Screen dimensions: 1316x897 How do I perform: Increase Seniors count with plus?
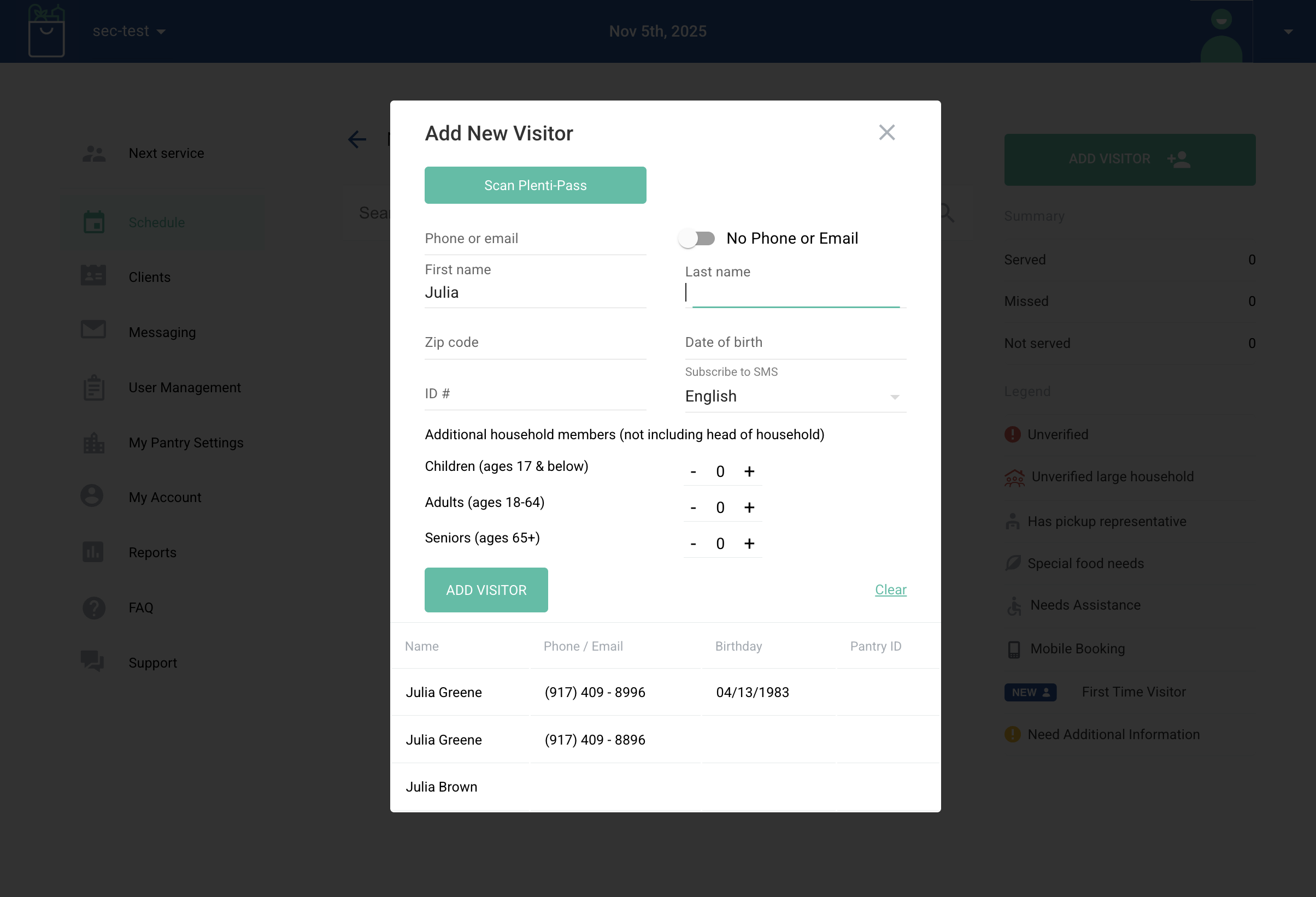click(749, 544)
